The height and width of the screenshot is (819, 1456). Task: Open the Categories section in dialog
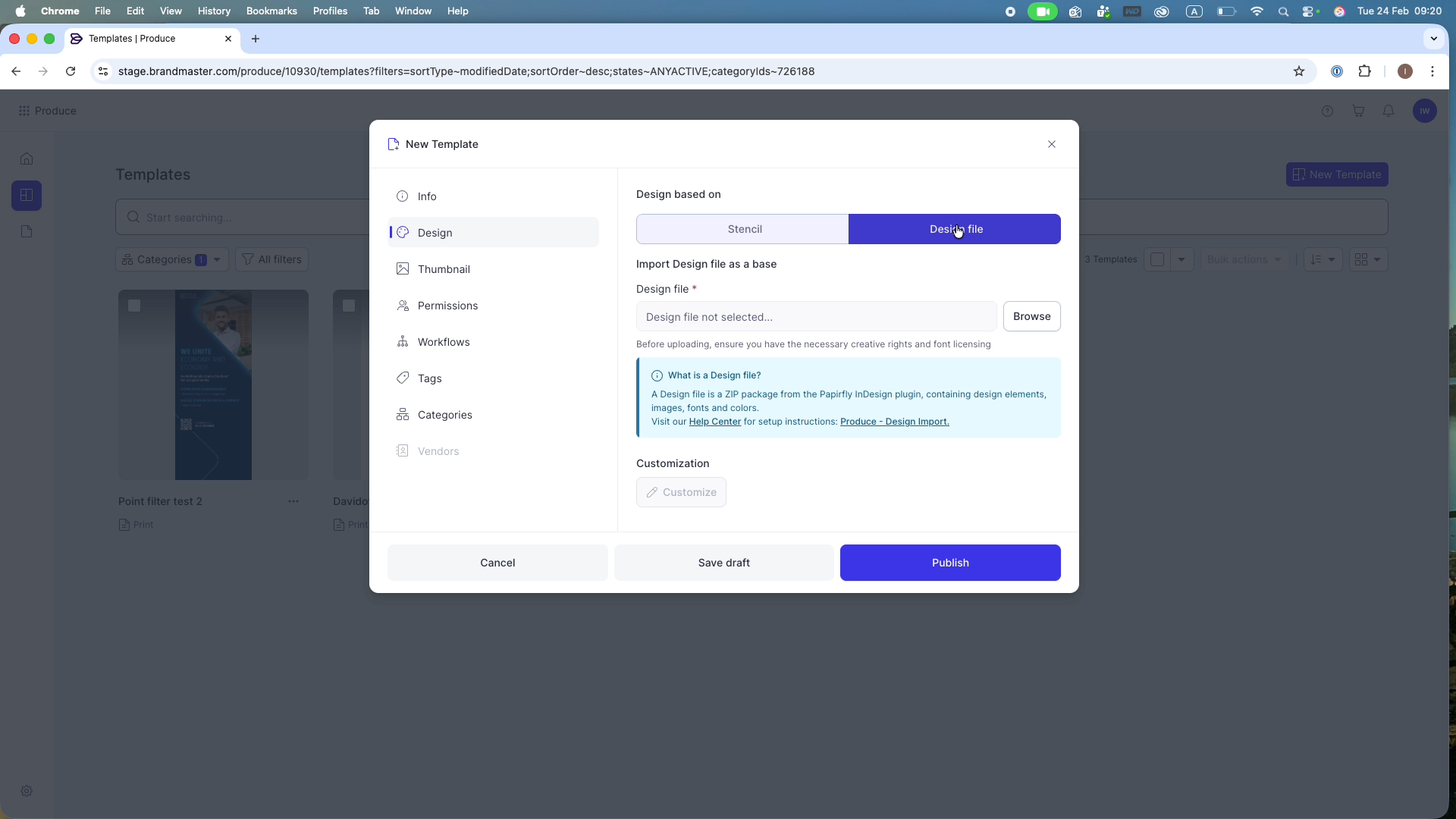point(493,415)
